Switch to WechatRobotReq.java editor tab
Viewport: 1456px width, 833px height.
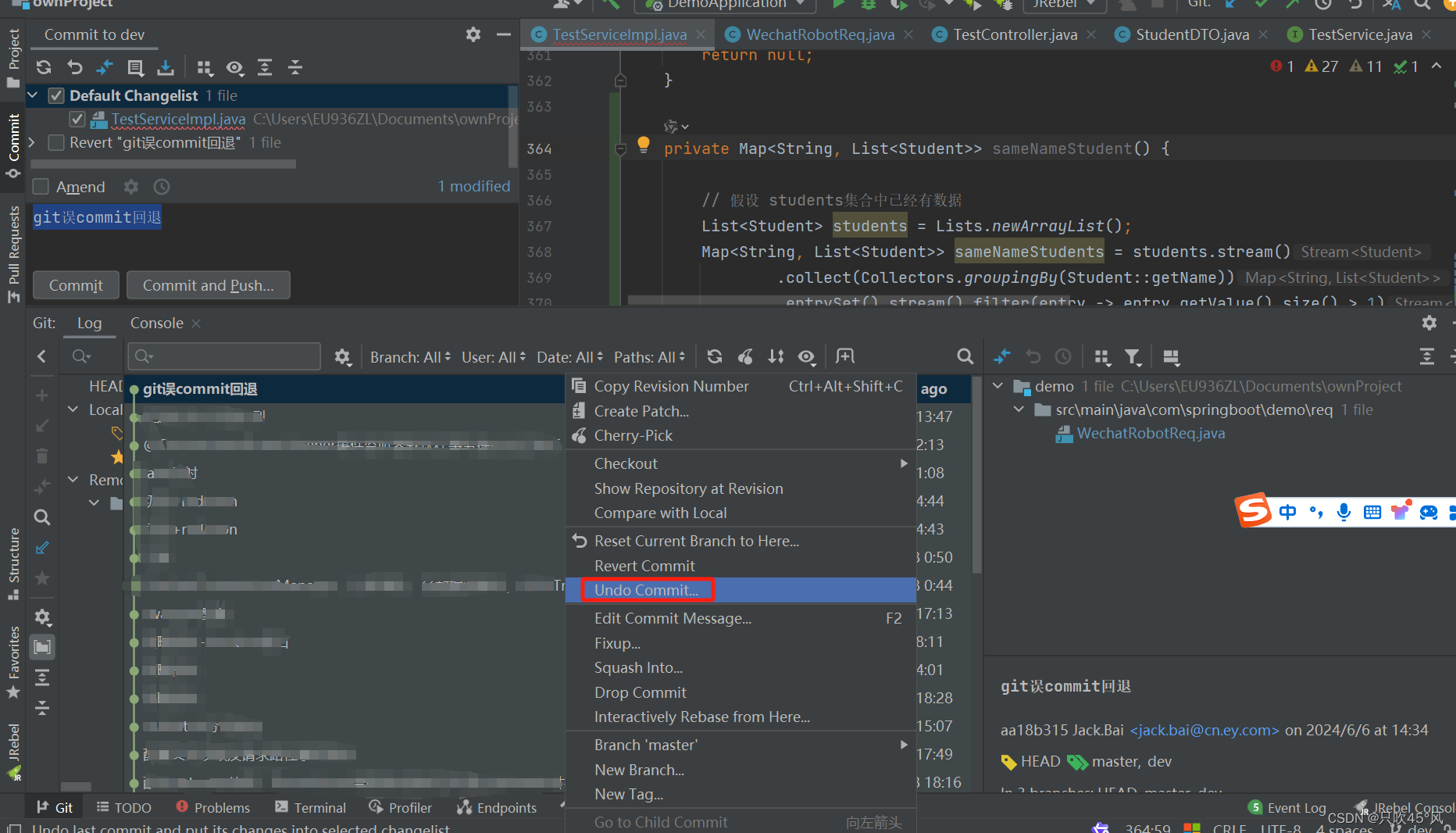tap(819, 34)
